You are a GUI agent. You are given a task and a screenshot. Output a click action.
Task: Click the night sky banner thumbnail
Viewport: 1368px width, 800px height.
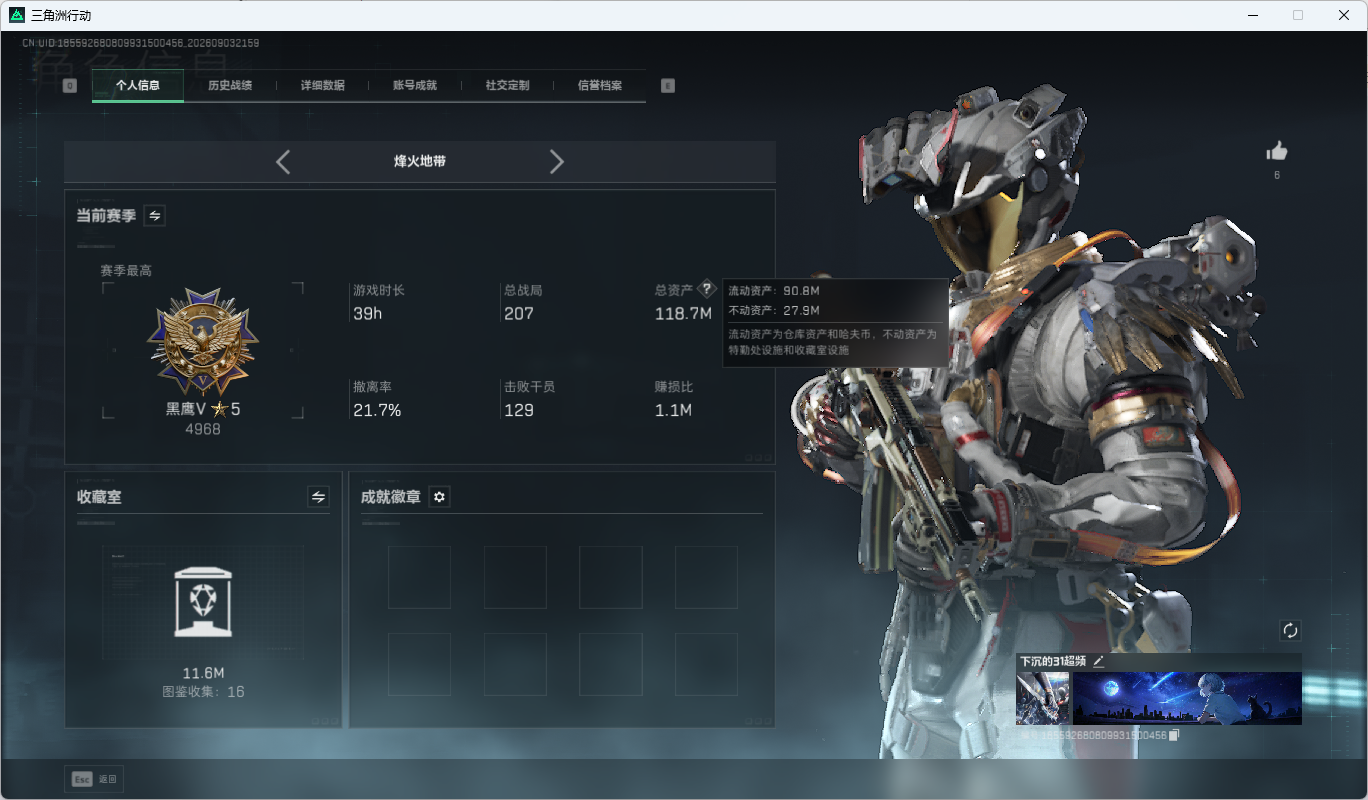1187,698
